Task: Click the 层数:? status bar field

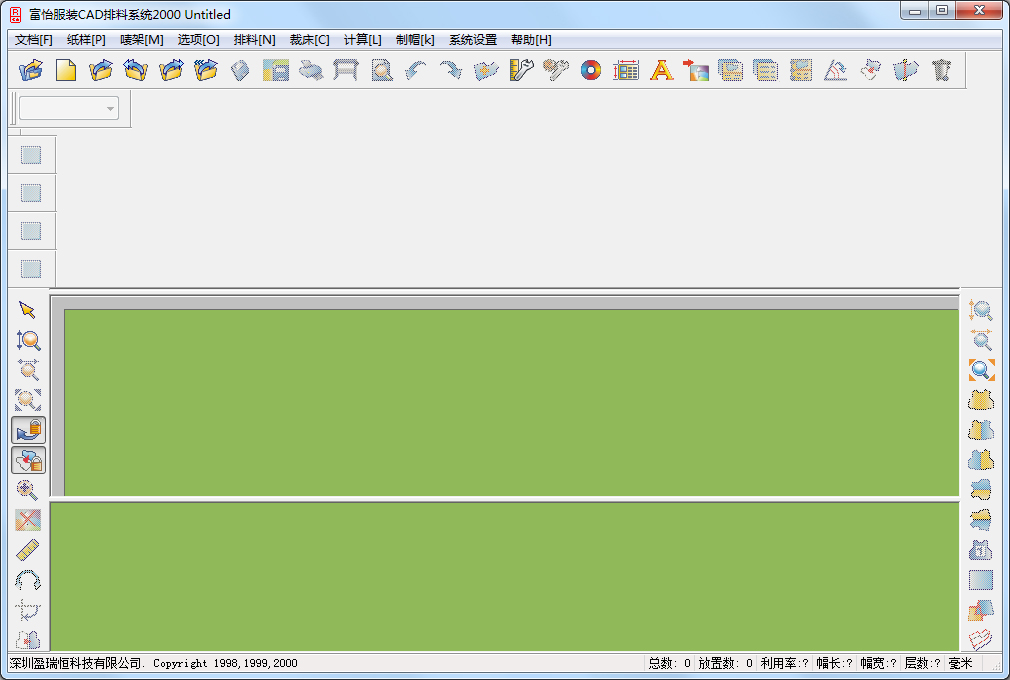Action: click(922, 663)
